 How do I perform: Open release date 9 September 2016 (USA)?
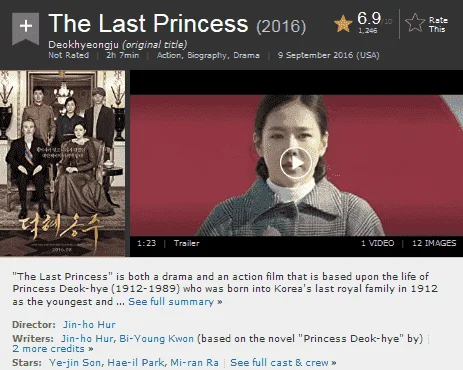(328, 55)
